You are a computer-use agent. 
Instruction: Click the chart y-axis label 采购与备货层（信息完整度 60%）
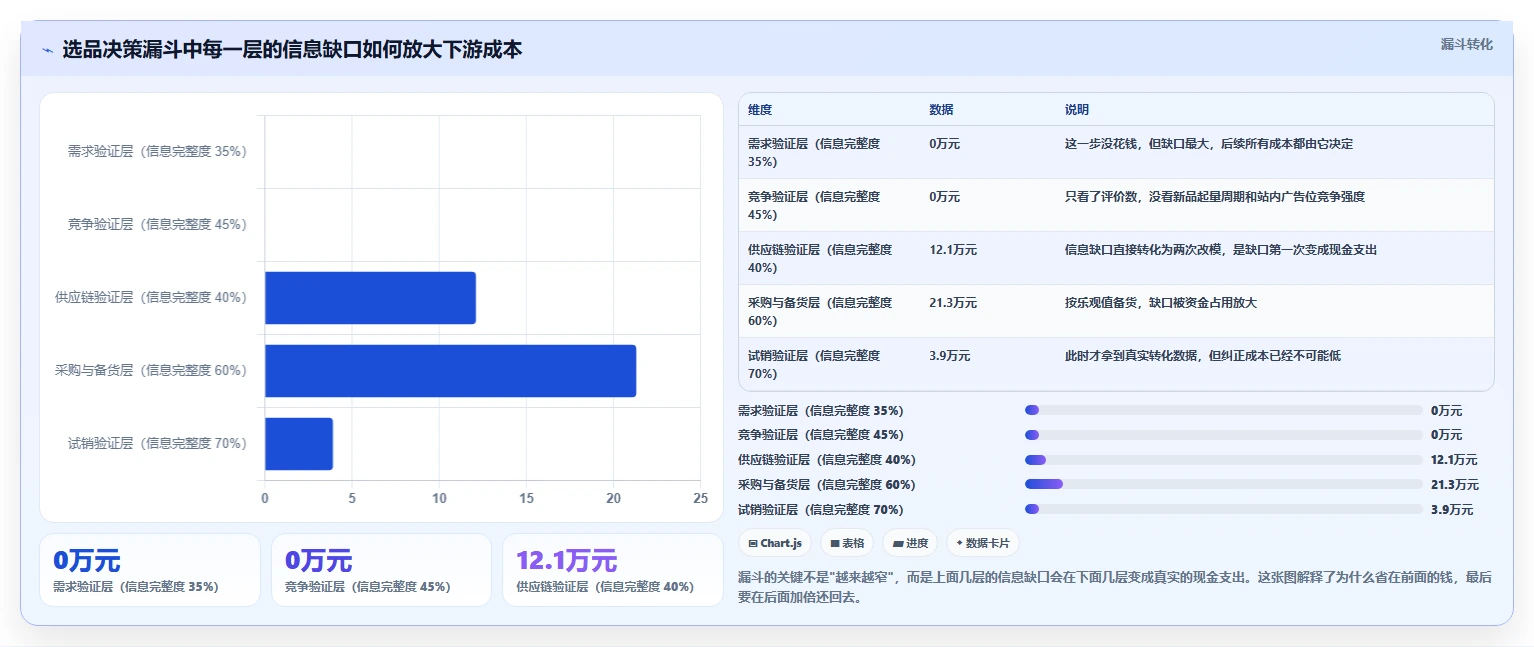(151, 371)
